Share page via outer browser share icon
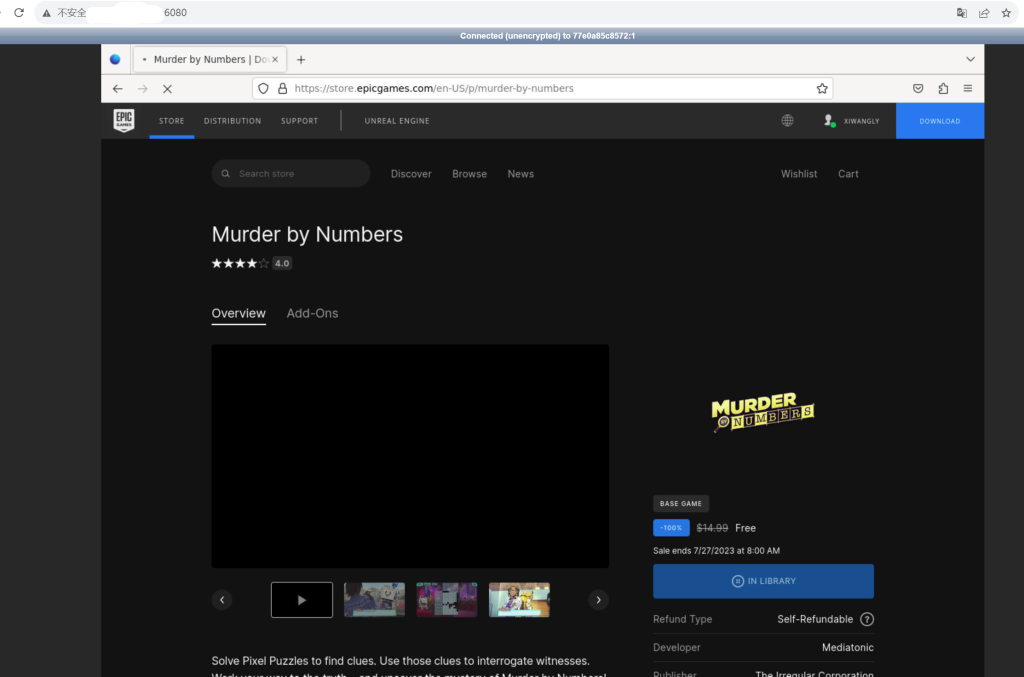 [984, 12]
